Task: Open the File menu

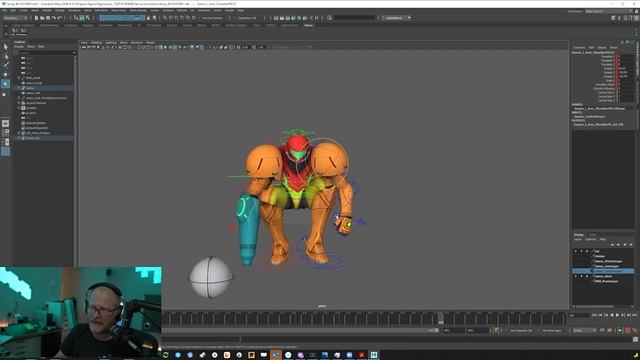Action: tap(4, 10)
